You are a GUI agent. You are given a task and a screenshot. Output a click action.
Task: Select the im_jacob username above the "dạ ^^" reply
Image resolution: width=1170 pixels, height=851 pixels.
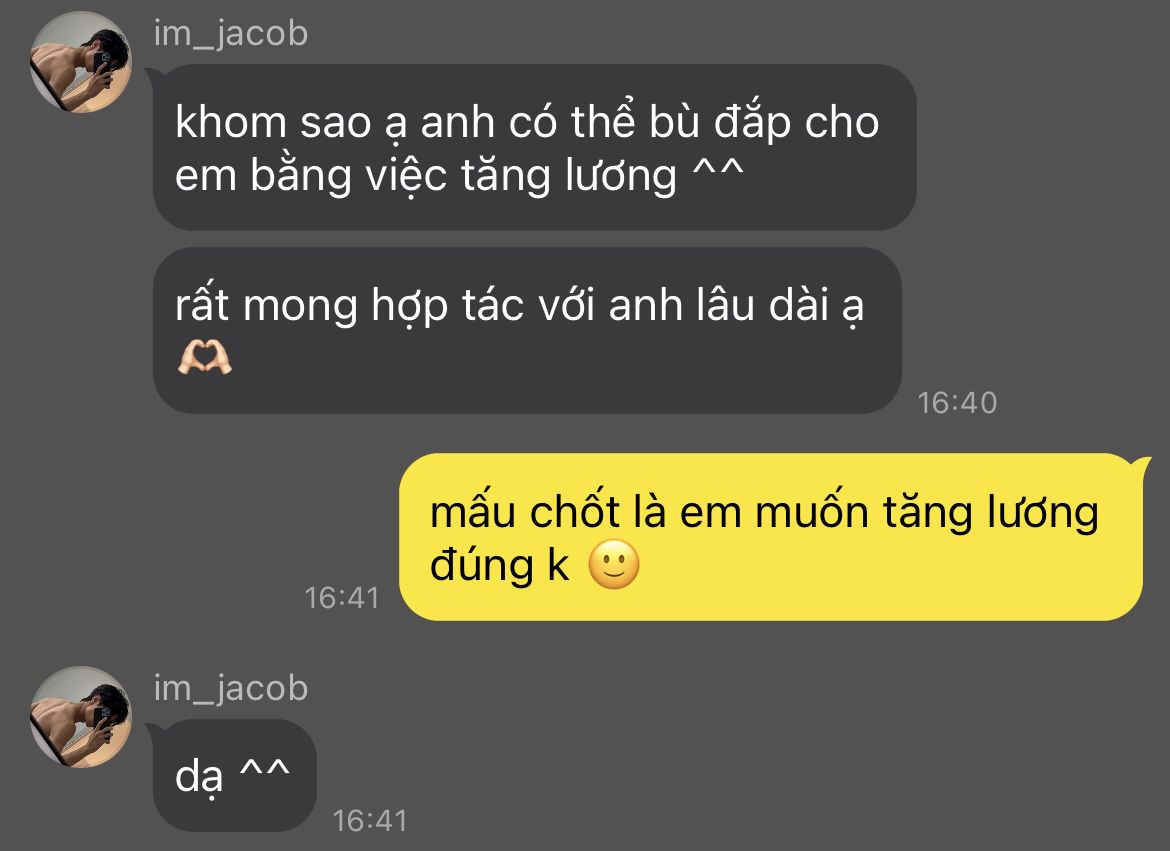coord(231,688)
